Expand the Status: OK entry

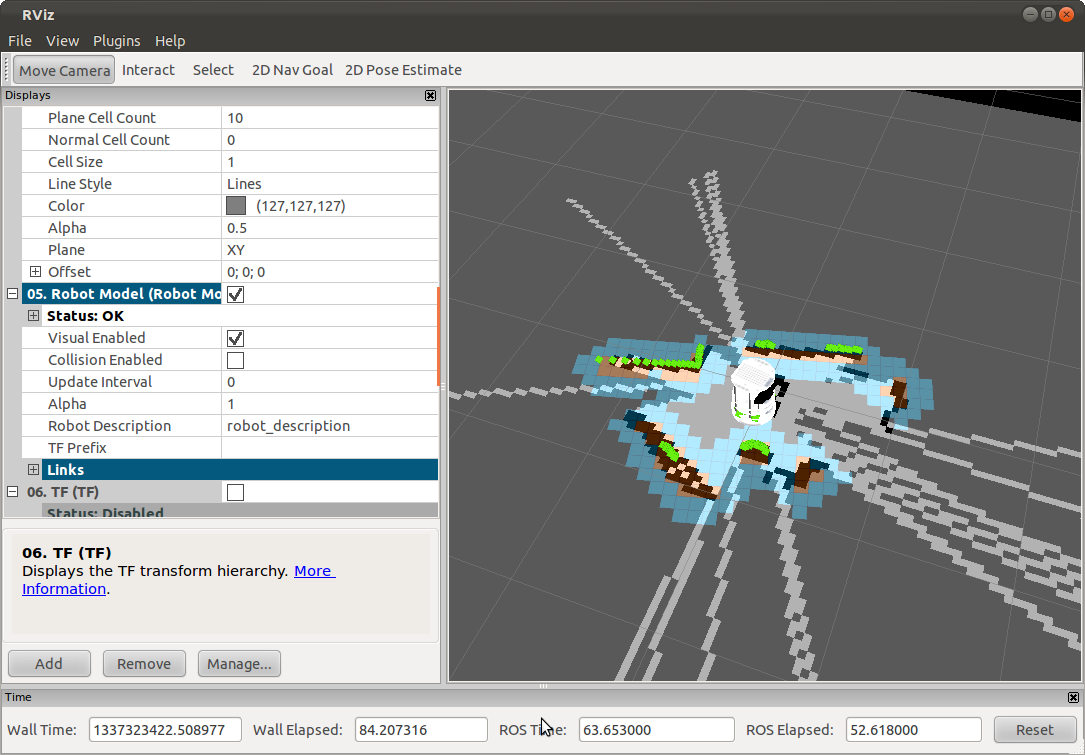click(x=33, y=316)
